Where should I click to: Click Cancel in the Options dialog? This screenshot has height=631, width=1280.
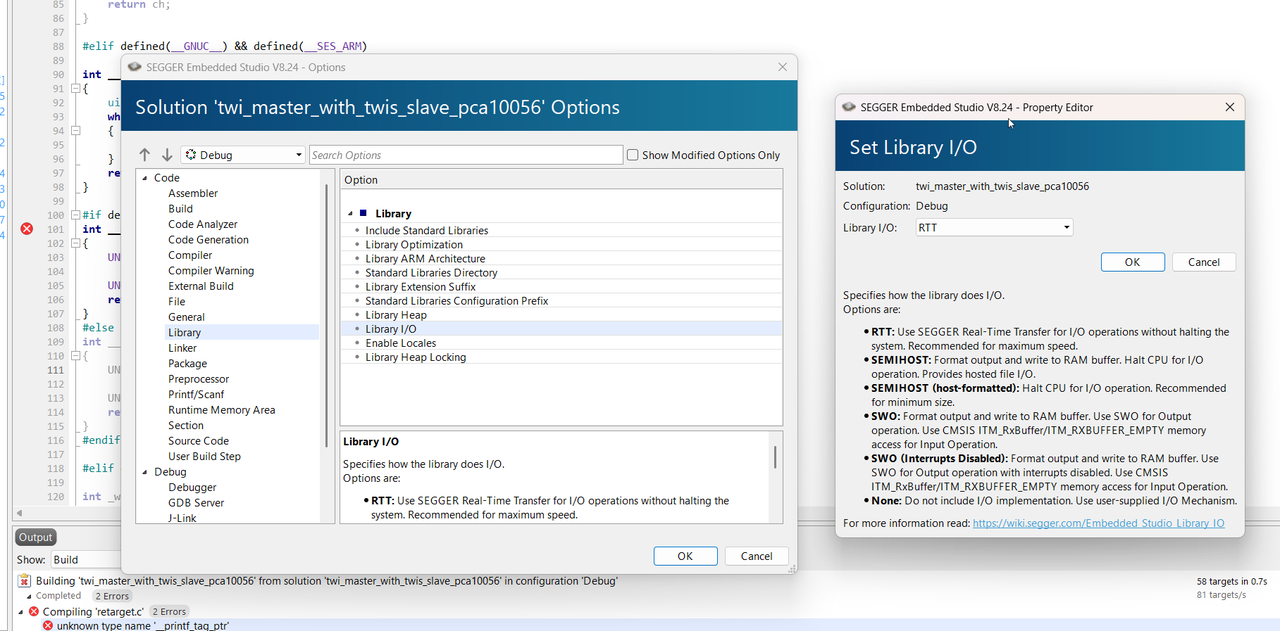756,556
